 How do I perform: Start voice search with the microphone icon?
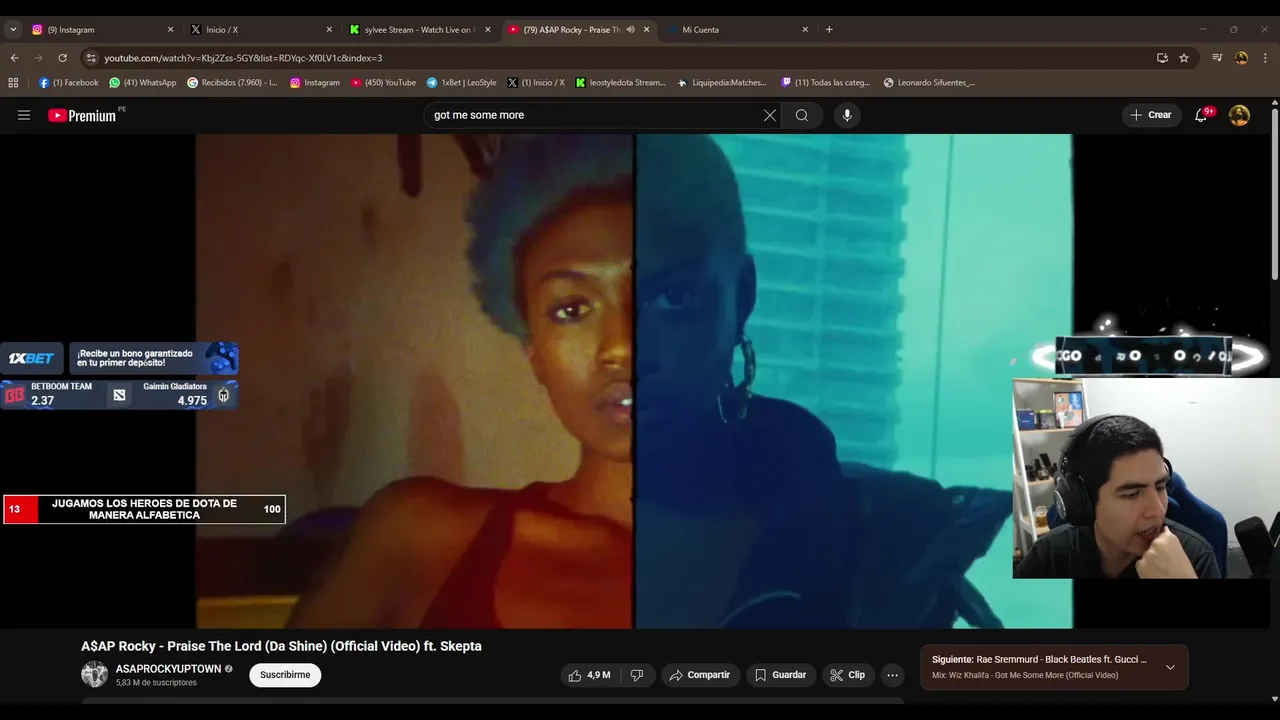[847, 115]
